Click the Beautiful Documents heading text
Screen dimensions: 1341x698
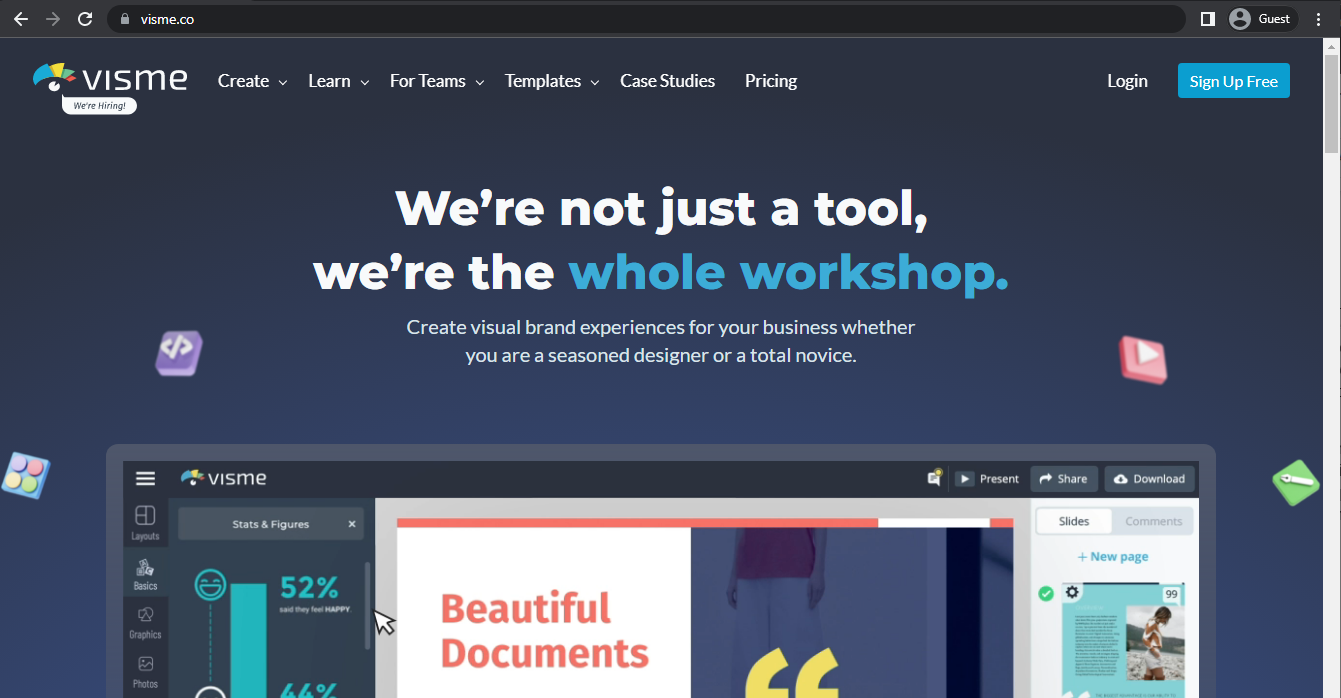(545, 631)
